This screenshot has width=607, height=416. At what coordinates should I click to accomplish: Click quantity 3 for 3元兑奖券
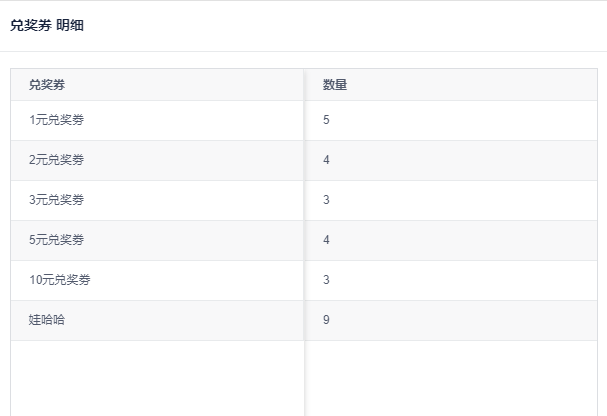coord(326,200)
